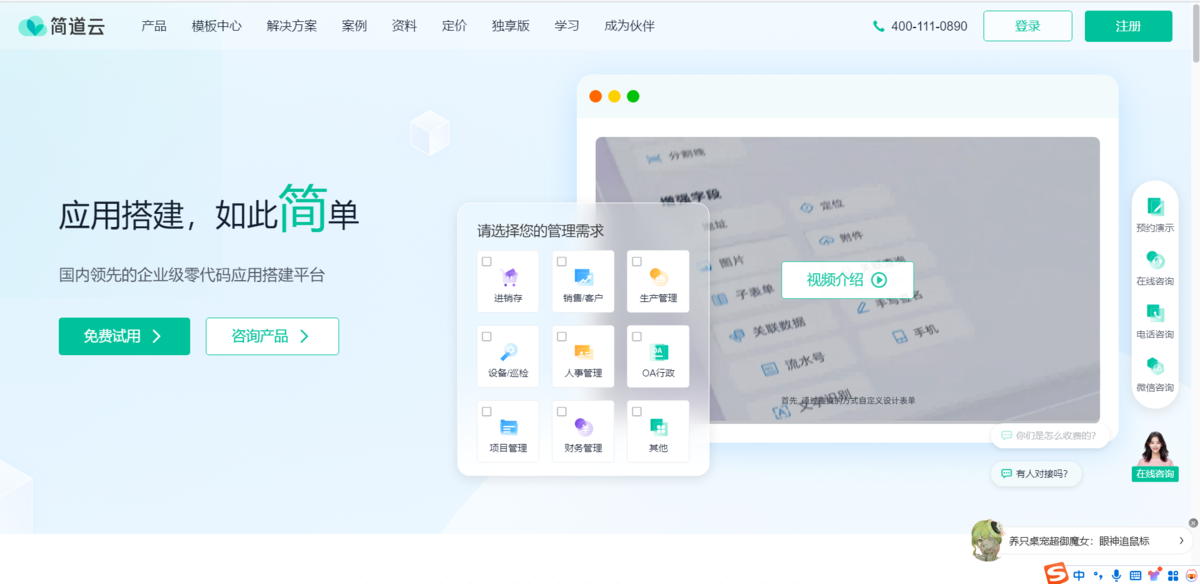Viewport: 1200px width, 584px height.
Task: Click the 简道云 logo icon
Action: [x=31, y=26]
